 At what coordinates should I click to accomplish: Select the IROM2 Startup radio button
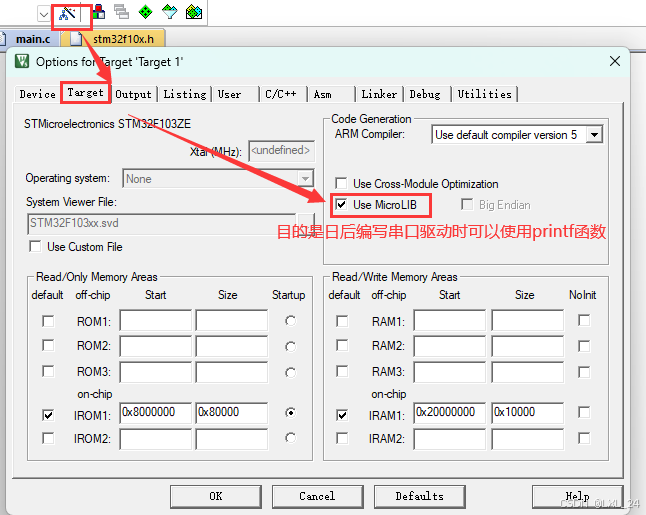[290, 438]
